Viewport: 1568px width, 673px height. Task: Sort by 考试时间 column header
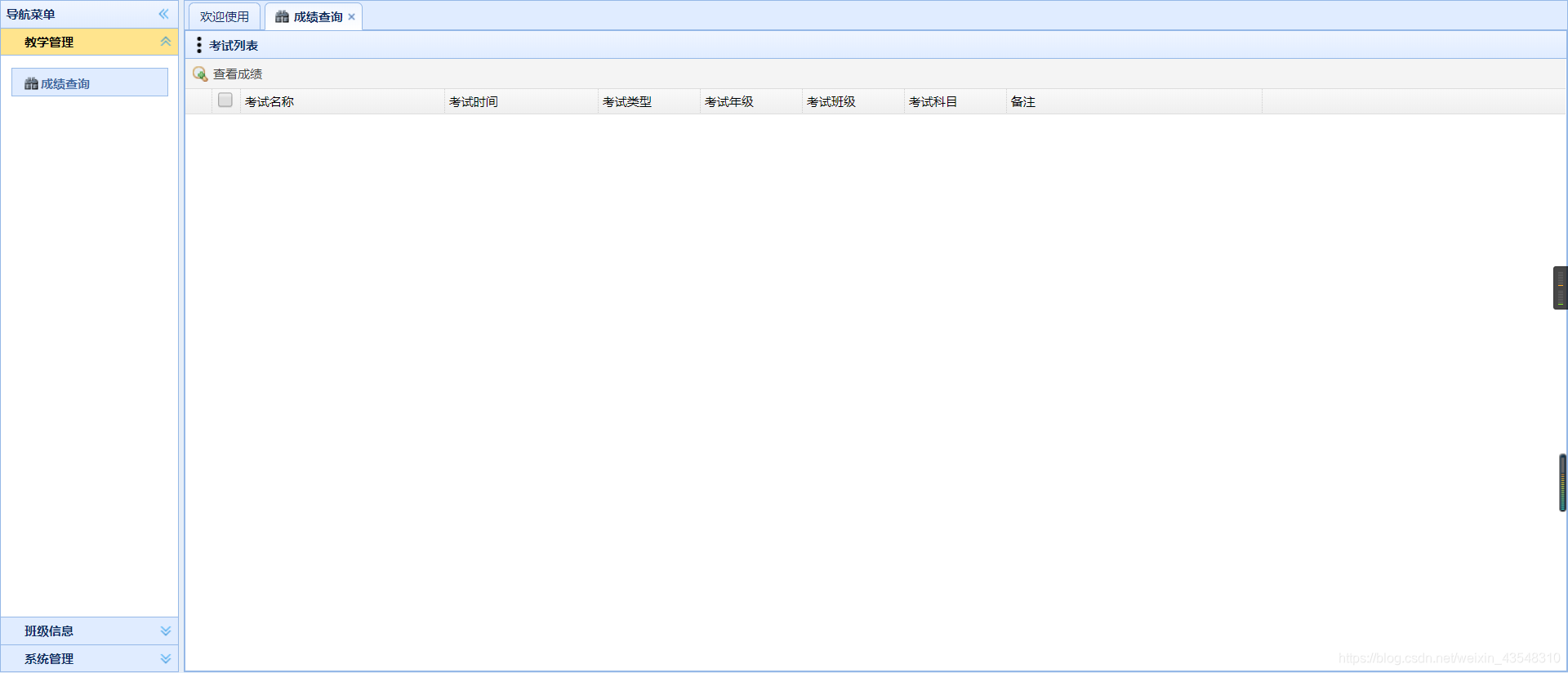coord(522,101)
